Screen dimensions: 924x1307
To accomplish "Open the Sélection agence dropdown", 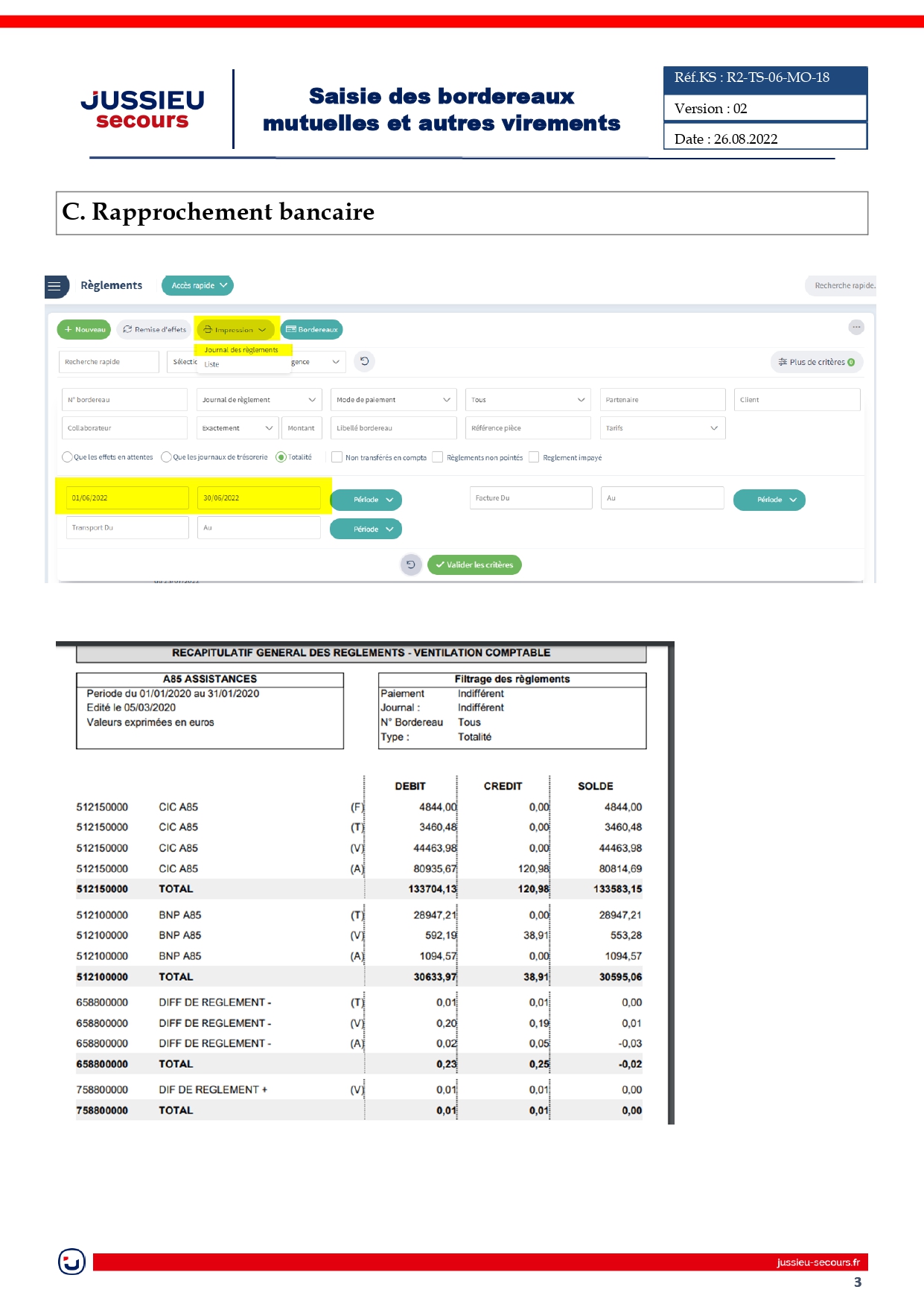I will 256,362.
